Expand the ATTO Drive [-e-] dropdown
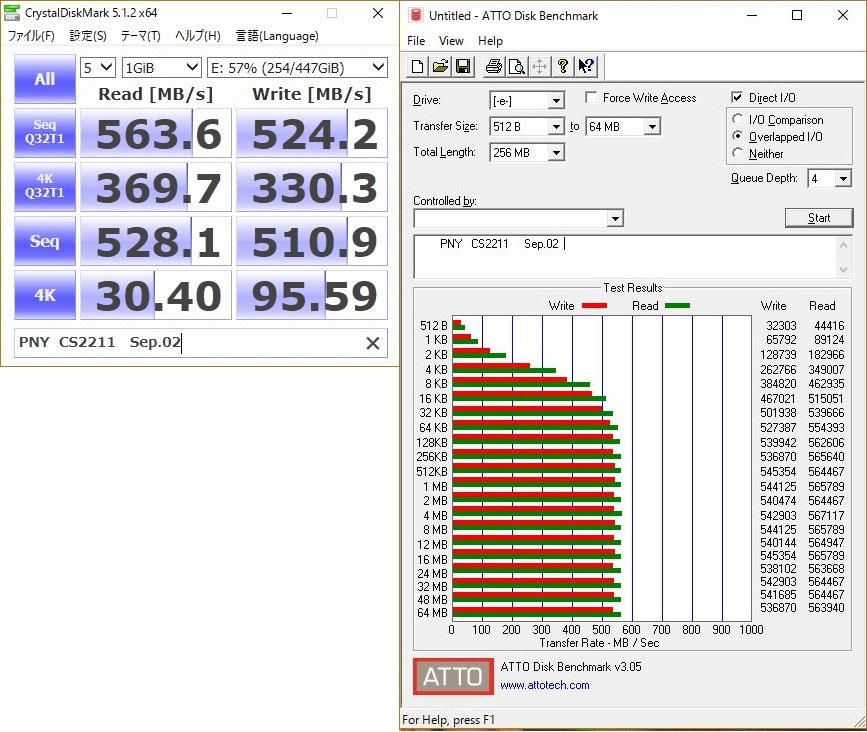Viewport: 867px width, 732px height. (x=556, y=101)
